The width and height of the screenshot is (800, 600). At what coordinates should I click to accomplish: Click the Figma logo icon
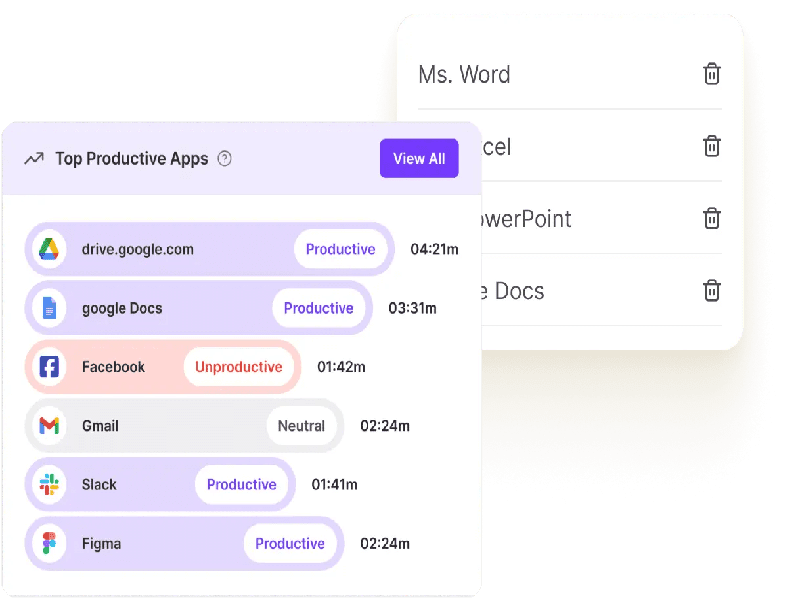coord(49,543)
